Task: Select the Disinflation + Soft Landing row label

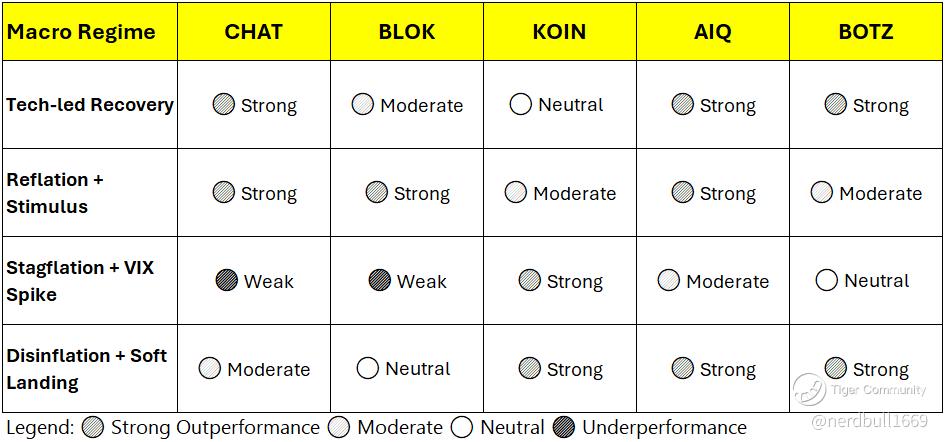Action: point(86,369)
